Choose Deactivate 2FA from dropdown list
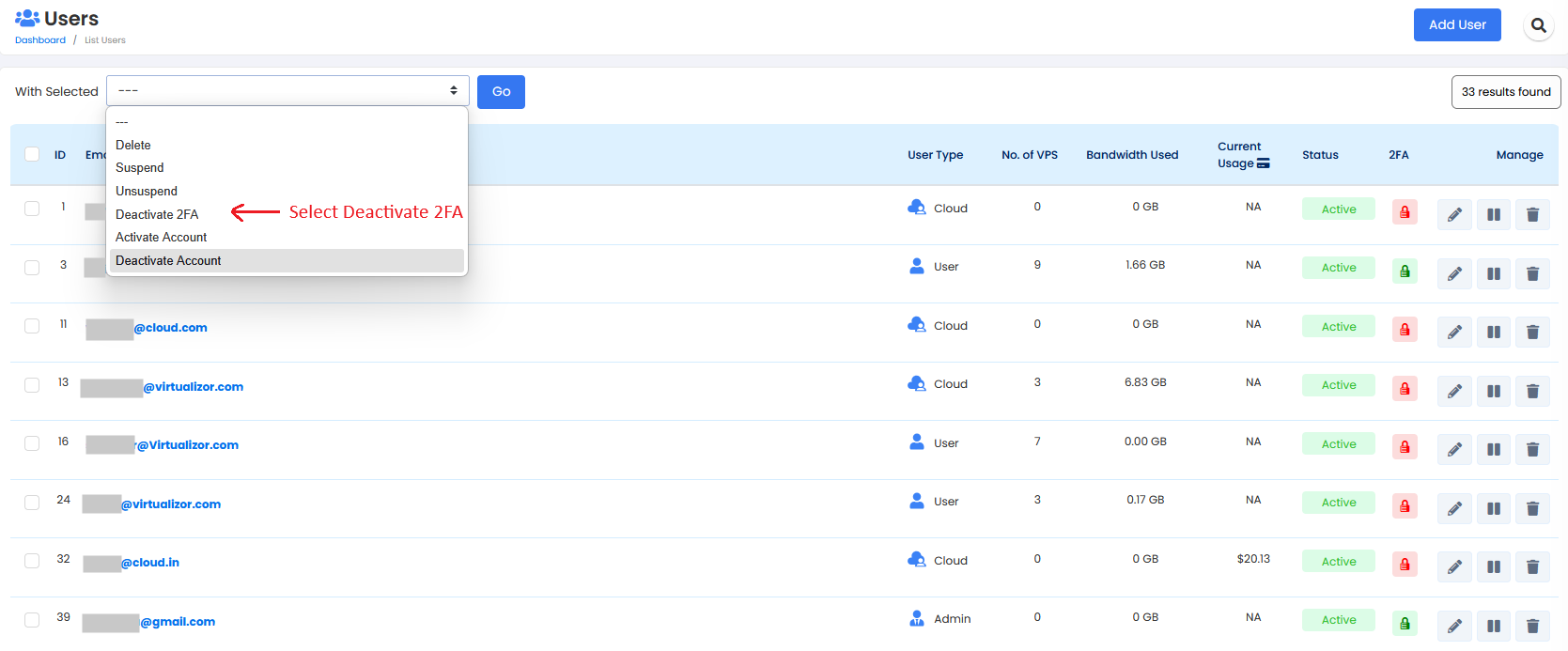This screenshot has width=1568, height=651. pyautogui.click(x=157, y=214)
